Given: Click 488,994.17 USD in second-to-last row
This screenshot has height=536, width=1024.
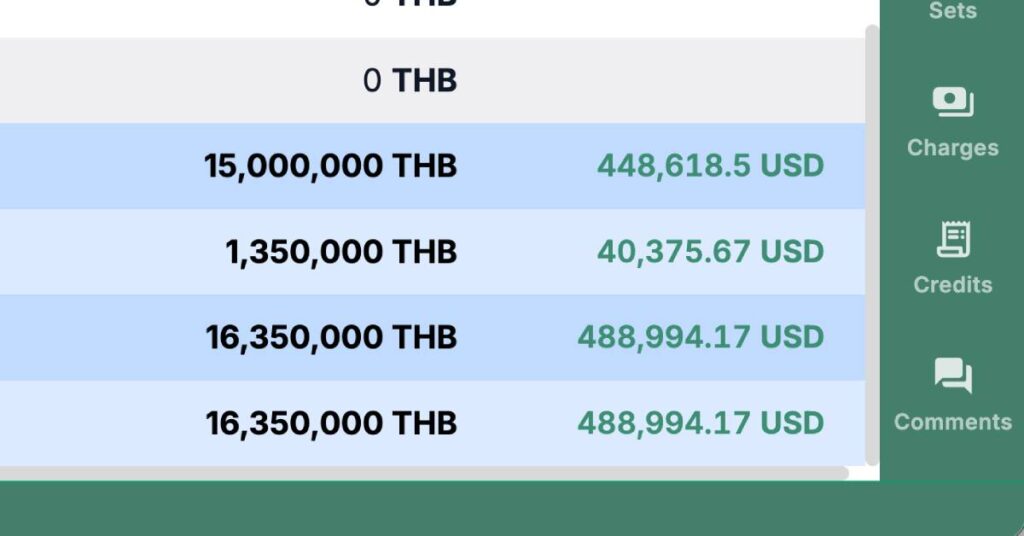Looking at the screenshot, I should [x=701, y=338].
